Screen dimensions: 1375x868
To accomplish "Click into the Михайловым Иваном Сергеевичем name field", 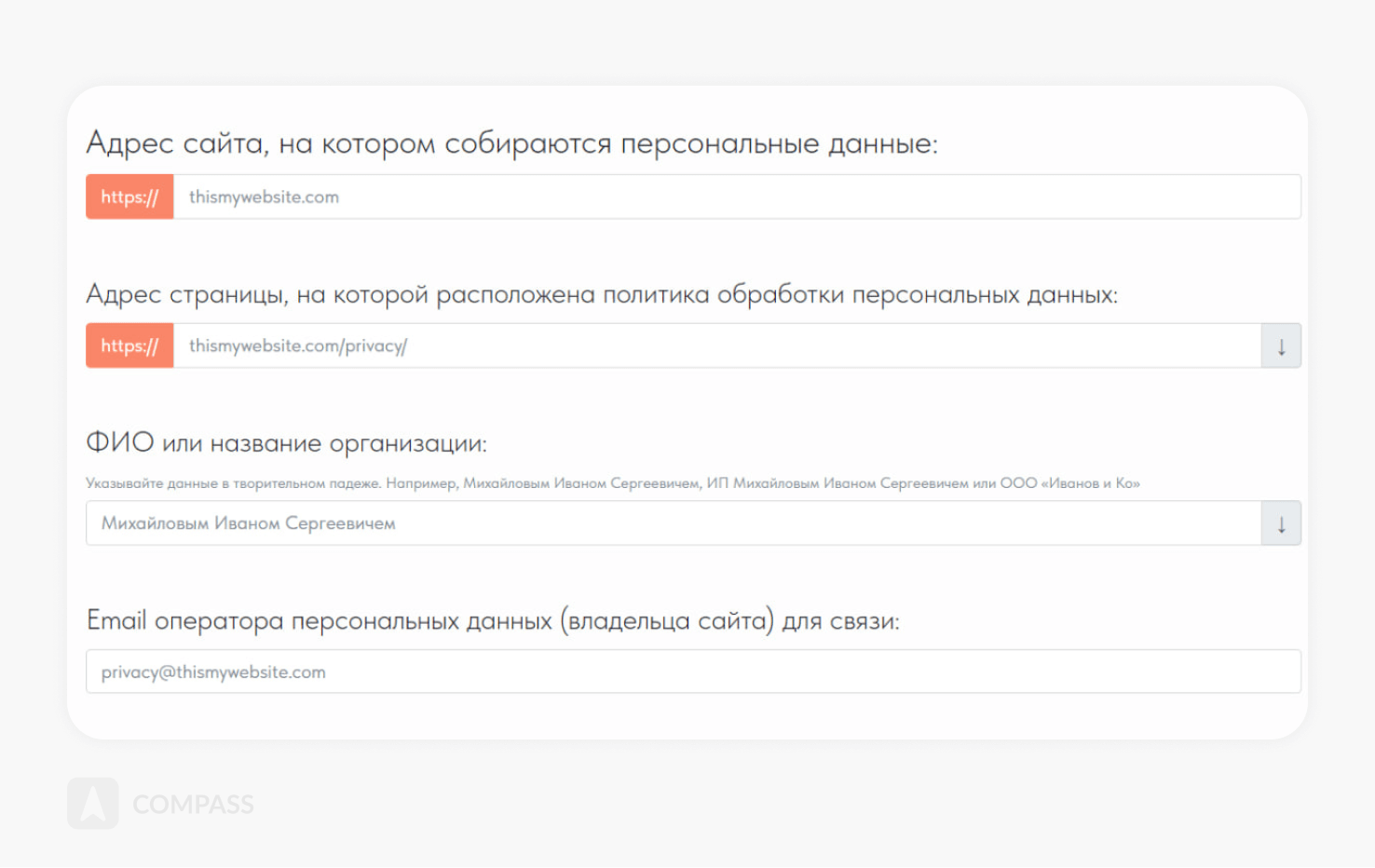I will (x=673, y=523).
